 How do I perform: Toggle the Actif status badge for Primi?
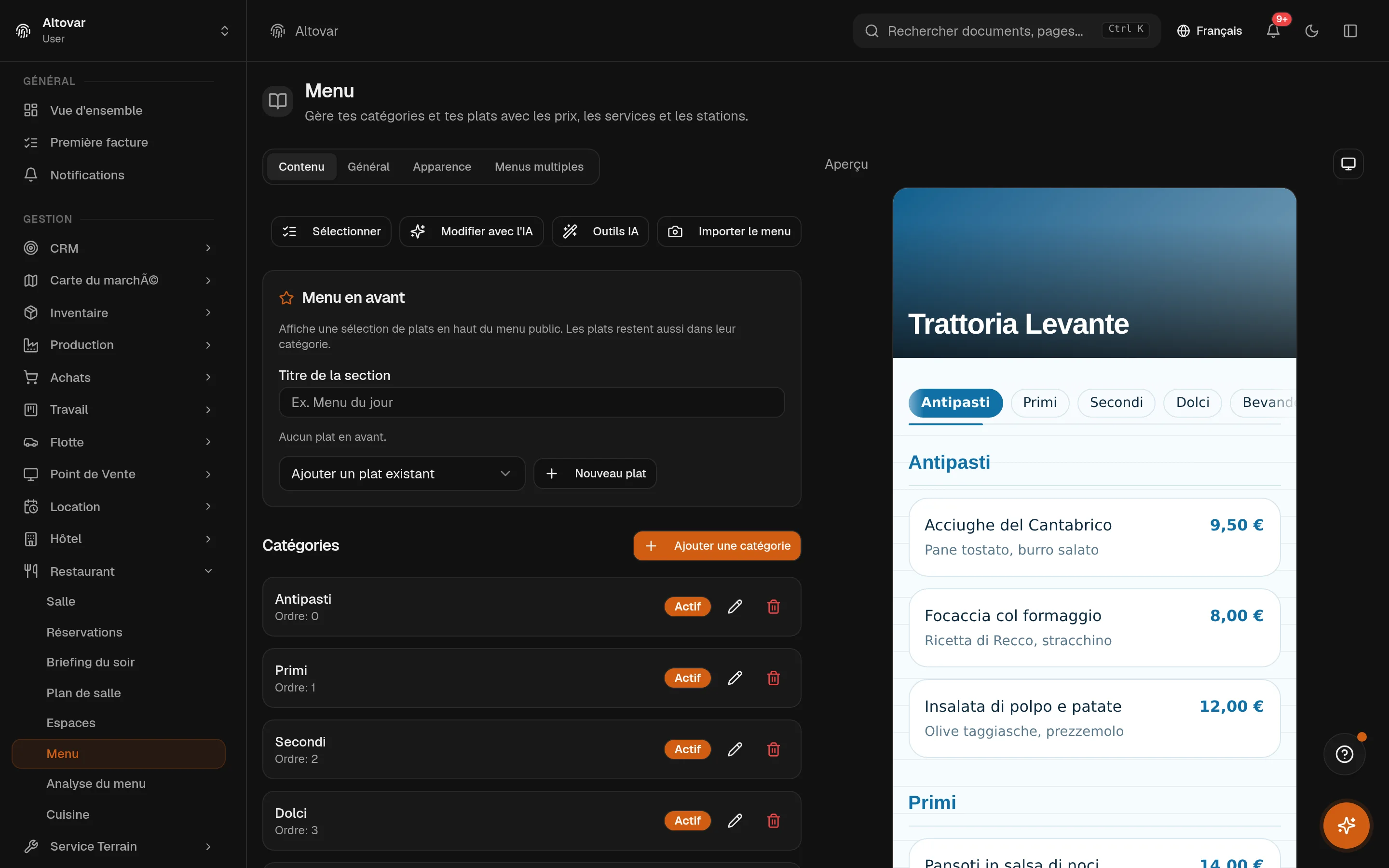pyautogui.click(x=687, y=678)
